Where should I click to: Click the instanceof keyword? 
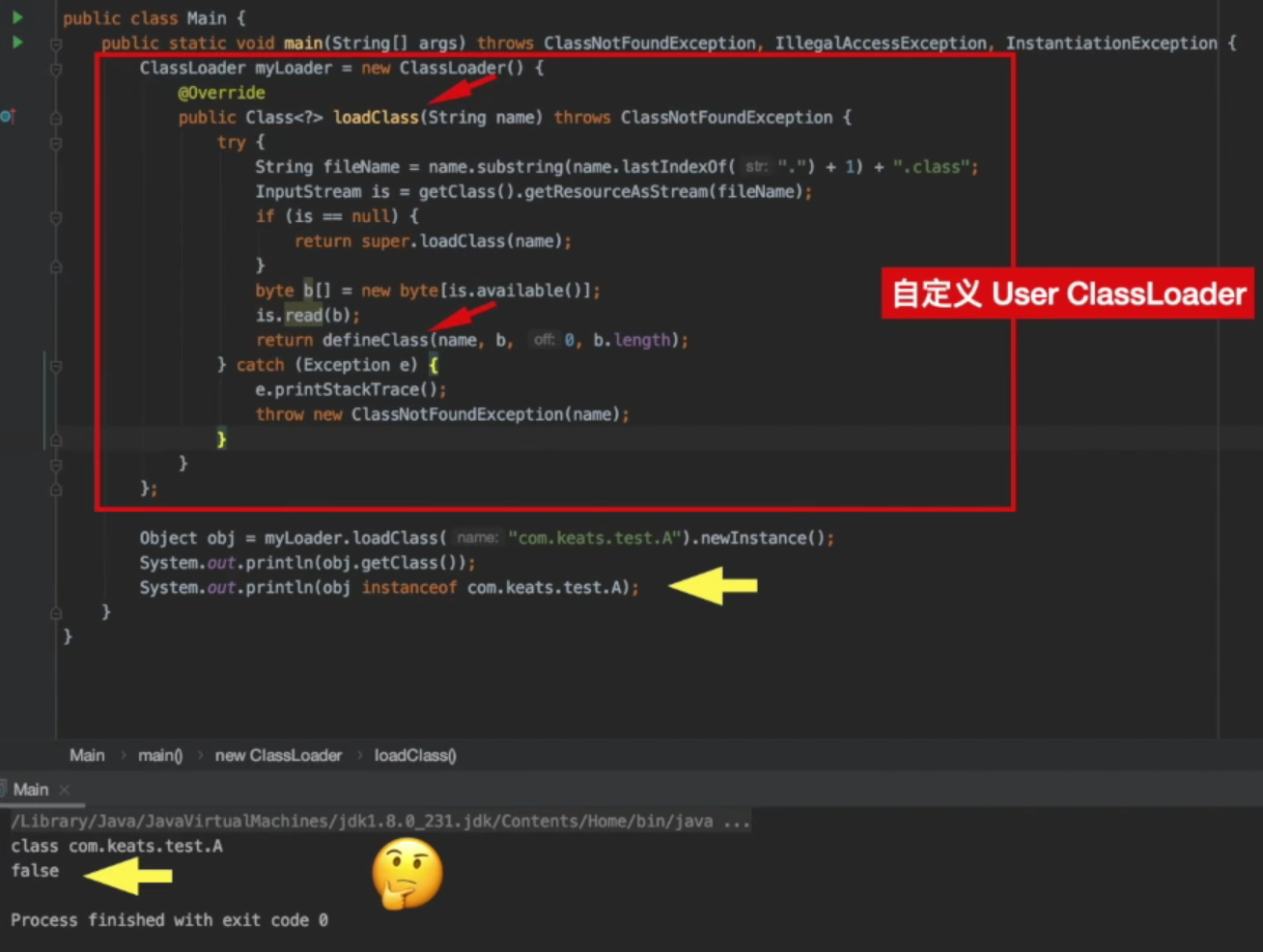point(409,587)
